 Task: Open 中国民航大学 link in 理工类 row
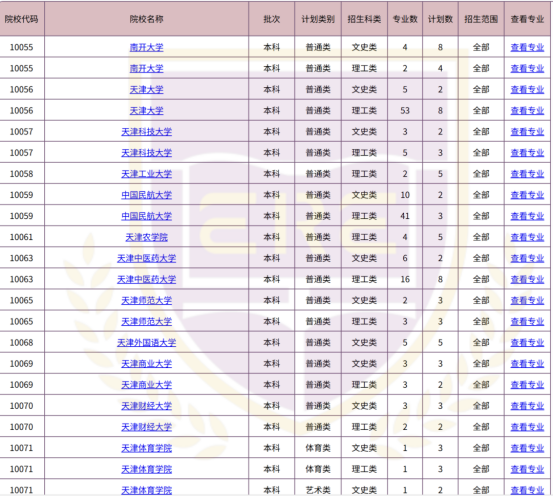[146, 216]
